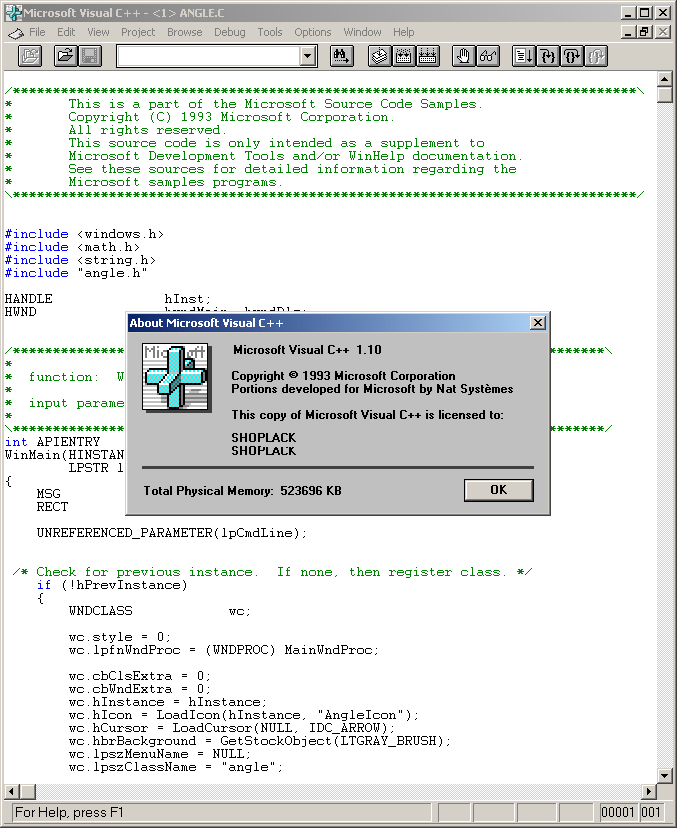677x828 pixels.
Task: Click the Save floppy disk icon
Action: [x=90, y=56]
